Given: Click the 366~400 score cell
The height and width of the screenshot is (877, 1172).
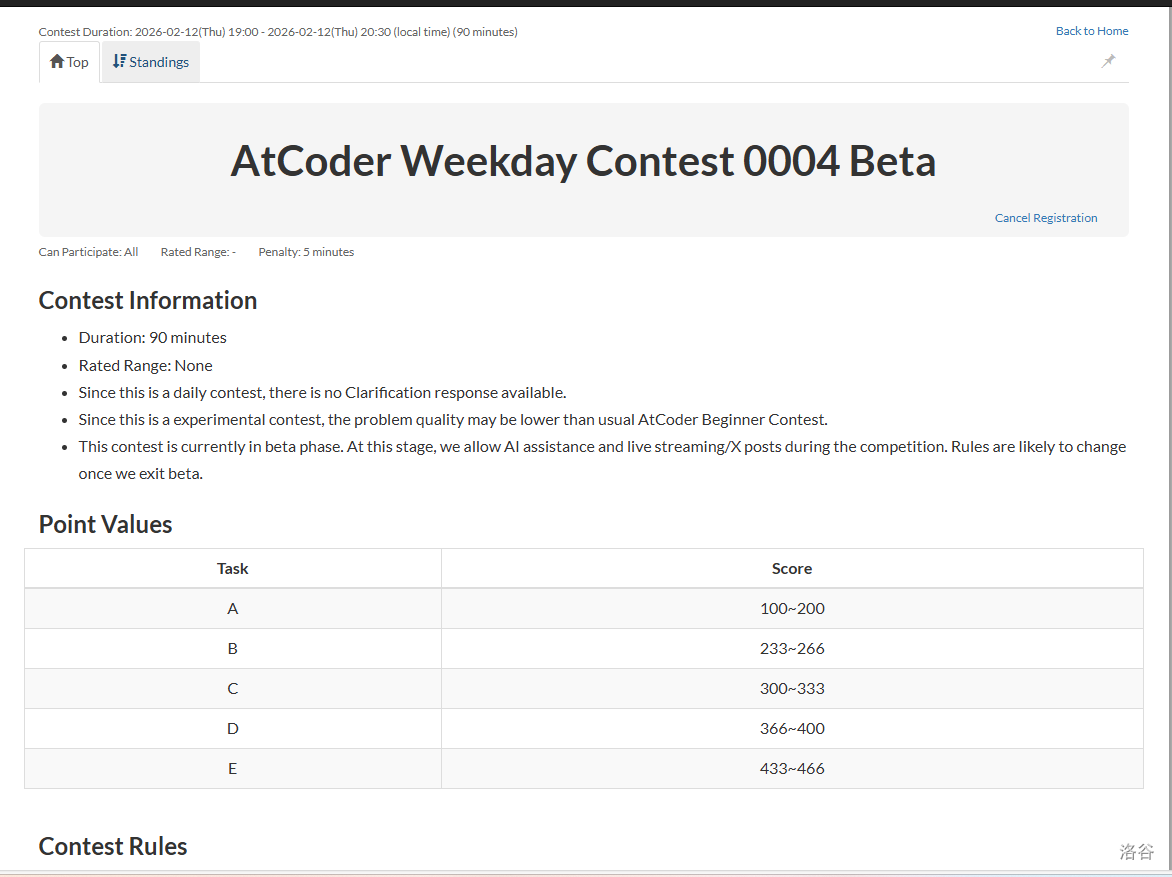Looking at the screenshot, I should 792,729.
